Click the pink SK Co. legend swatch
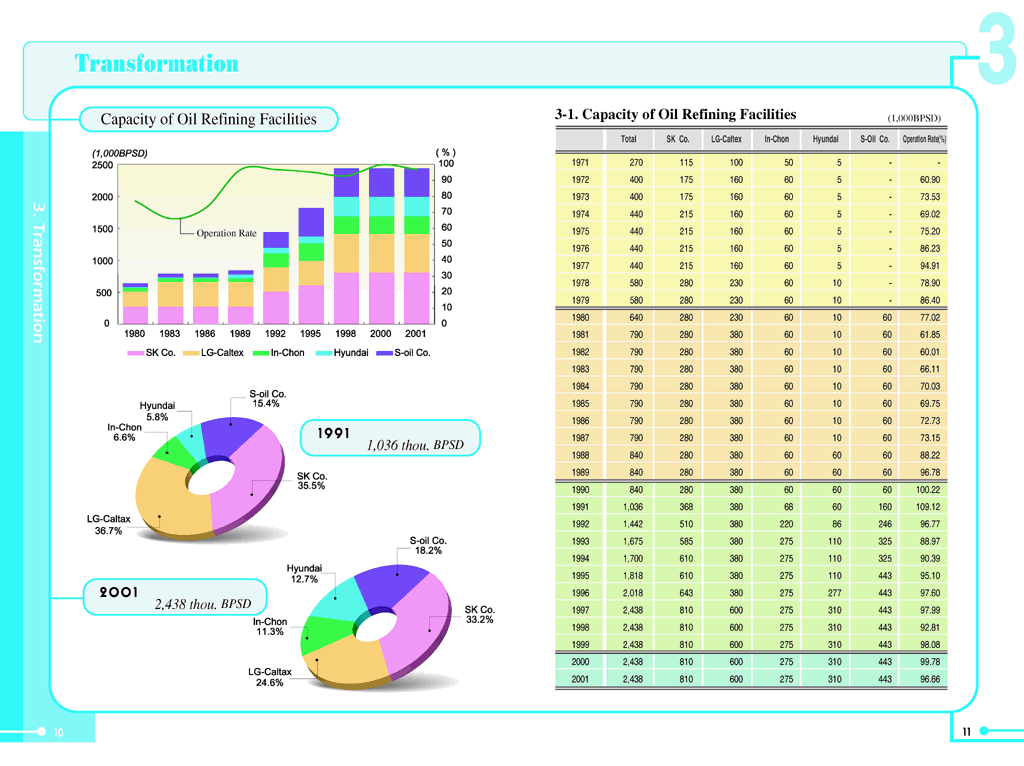 tap(136, 353)
